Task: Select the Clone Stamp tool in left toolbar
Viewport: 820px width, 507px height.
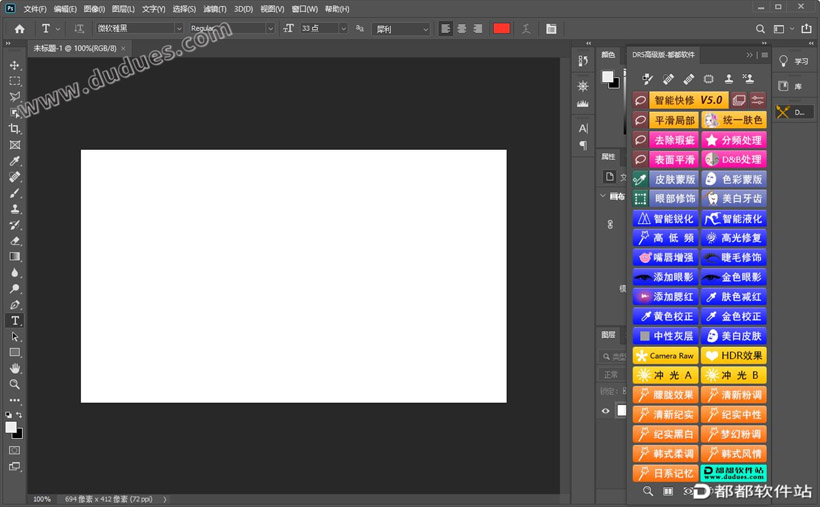Action: [15, 209]
